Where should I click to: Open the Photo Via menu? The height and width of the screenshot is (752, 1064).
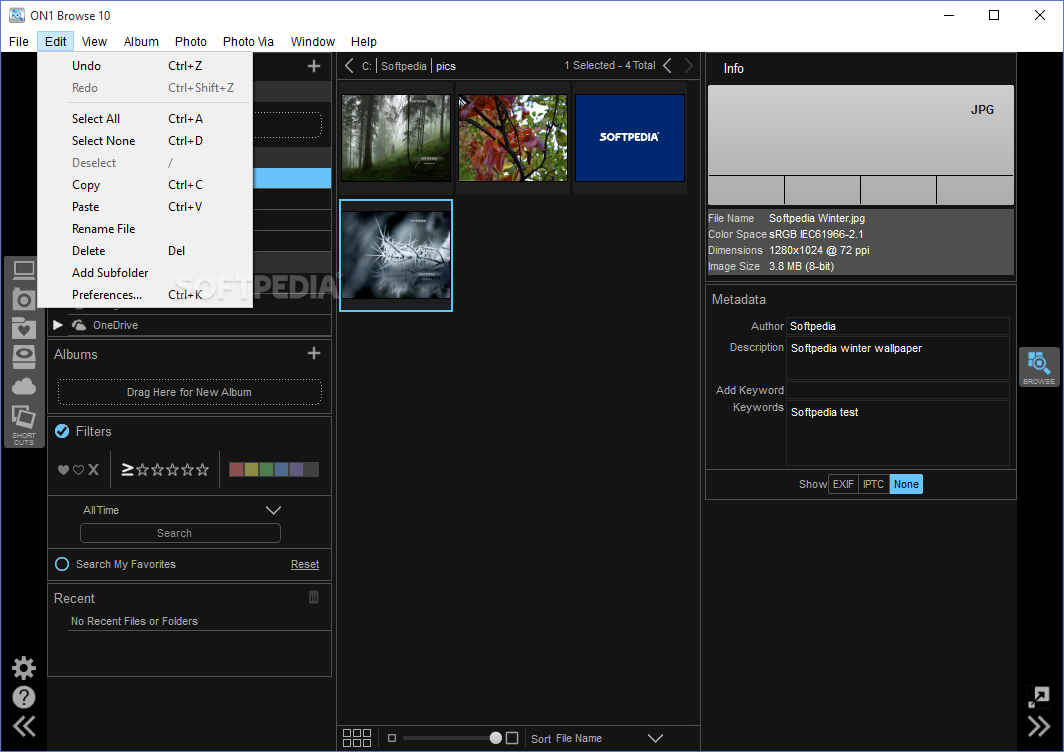pos(248,41)
